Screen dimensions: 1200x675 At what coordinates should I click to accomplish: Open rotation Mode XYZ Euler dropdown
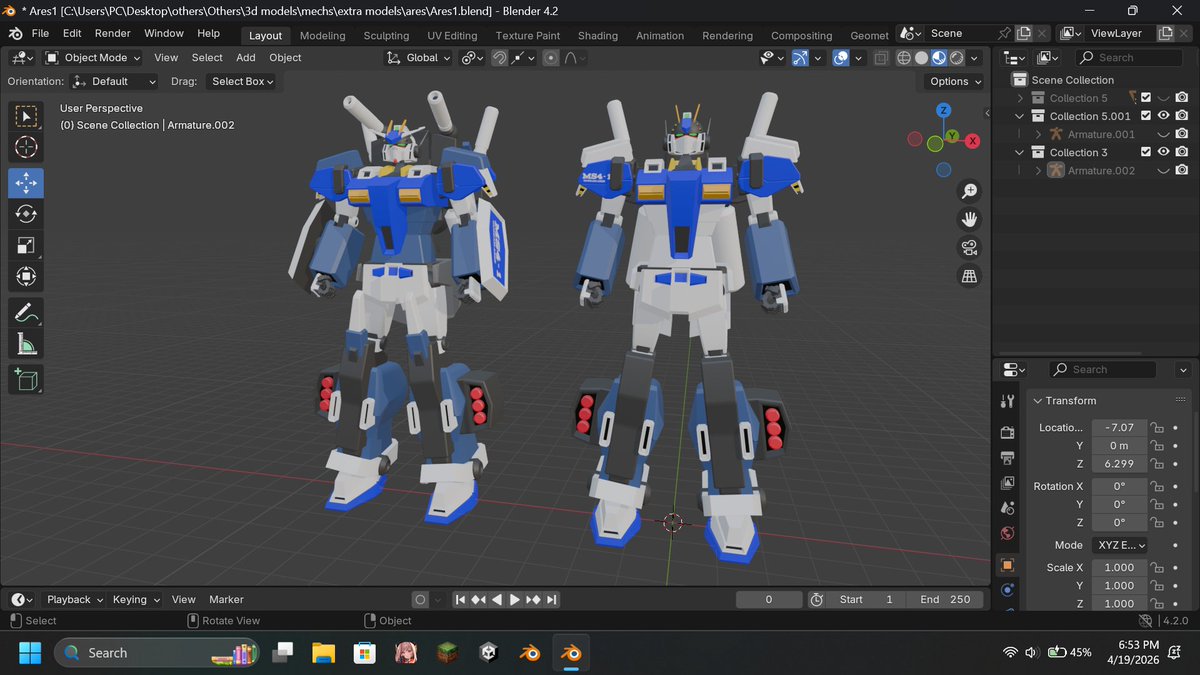coord(1119,545)
